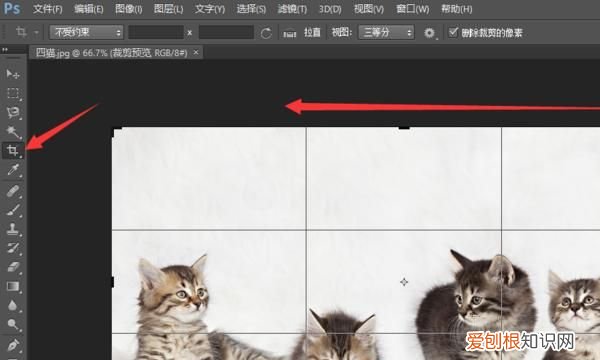Open the 视图(V) menu
This screenshot has width=600, height=360.
[x=369, y=9]
